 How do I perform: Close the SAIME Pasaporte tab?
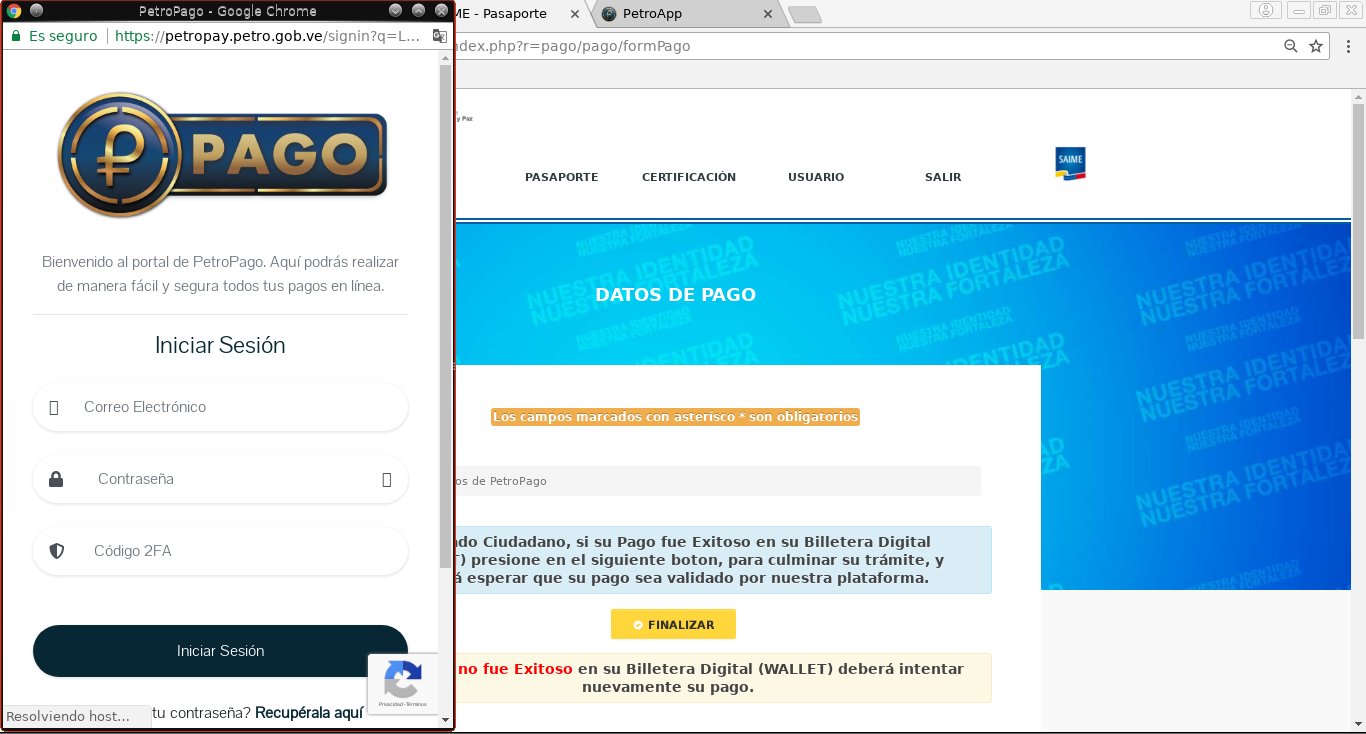[x=574, y=15]
